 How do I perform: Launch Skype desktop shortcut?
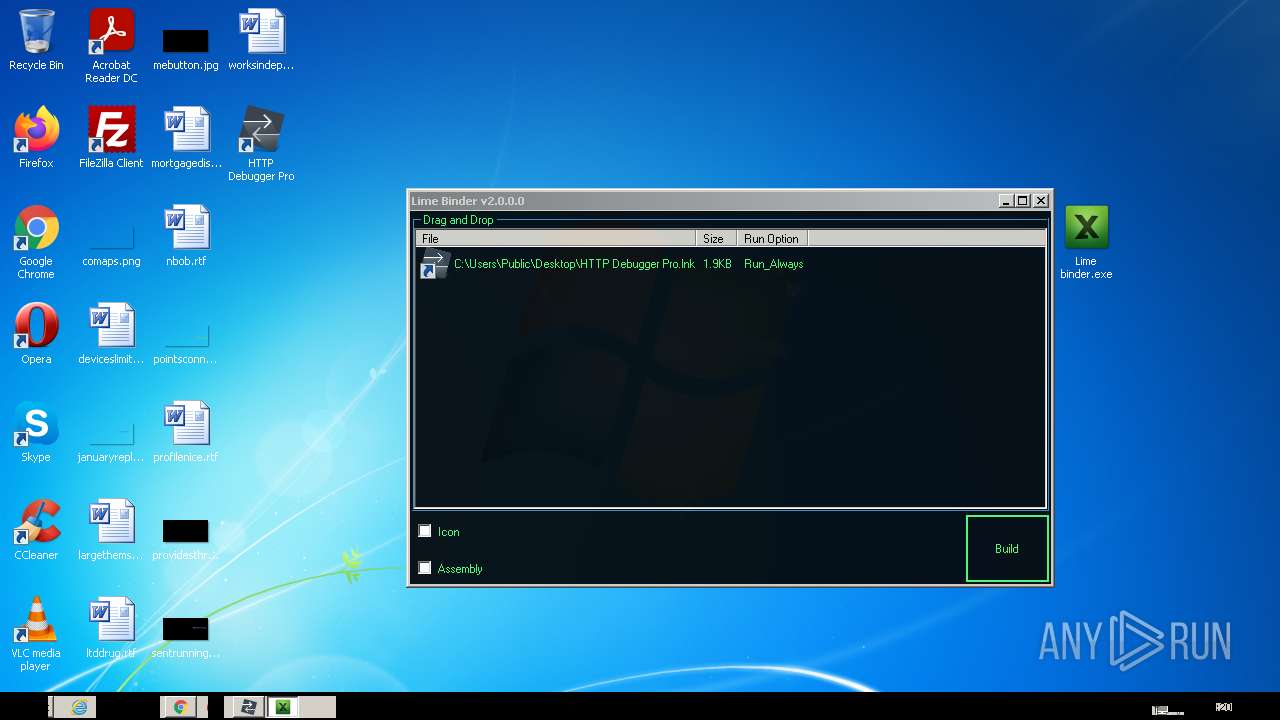pos(36,432)
